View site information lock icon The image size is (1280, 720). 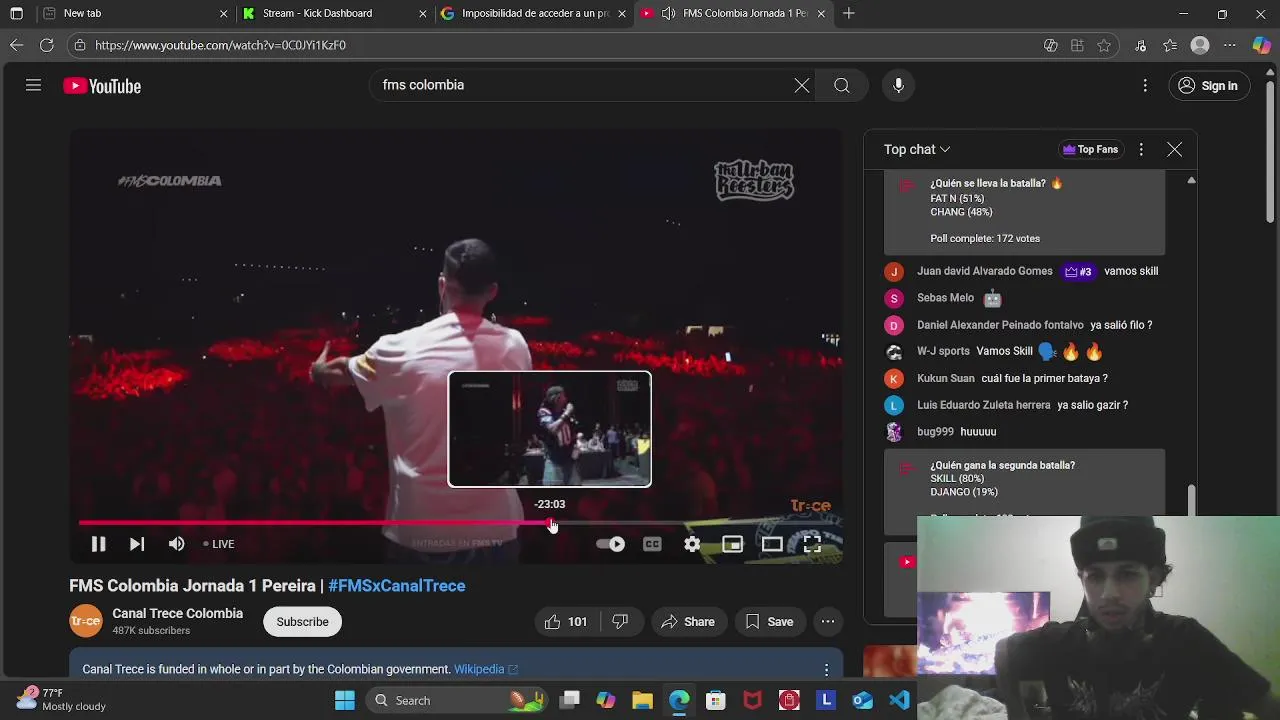coord(80,45)
